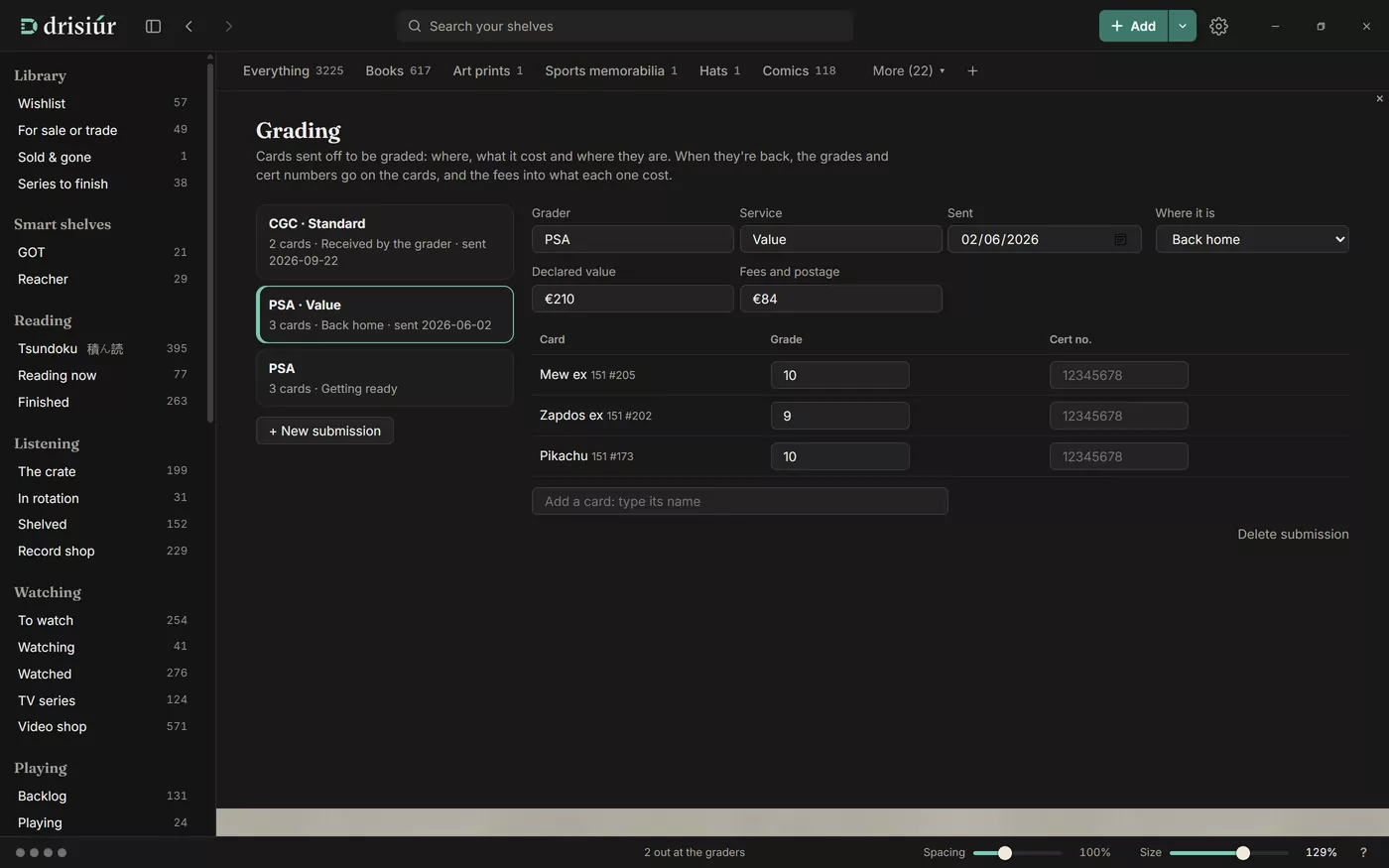Open the calendar picker in Sent field
Image resolution: width=1389 pixels, height=868 pixels.
pyautogui.click(x=1120, y=239)
